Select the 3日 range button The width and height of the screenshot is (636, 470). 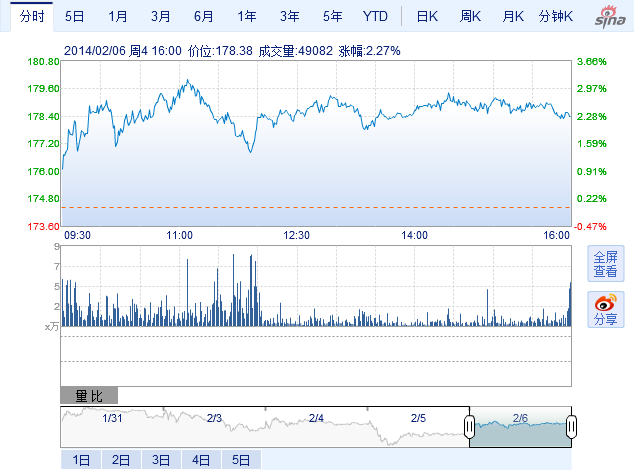click(161, 460)
